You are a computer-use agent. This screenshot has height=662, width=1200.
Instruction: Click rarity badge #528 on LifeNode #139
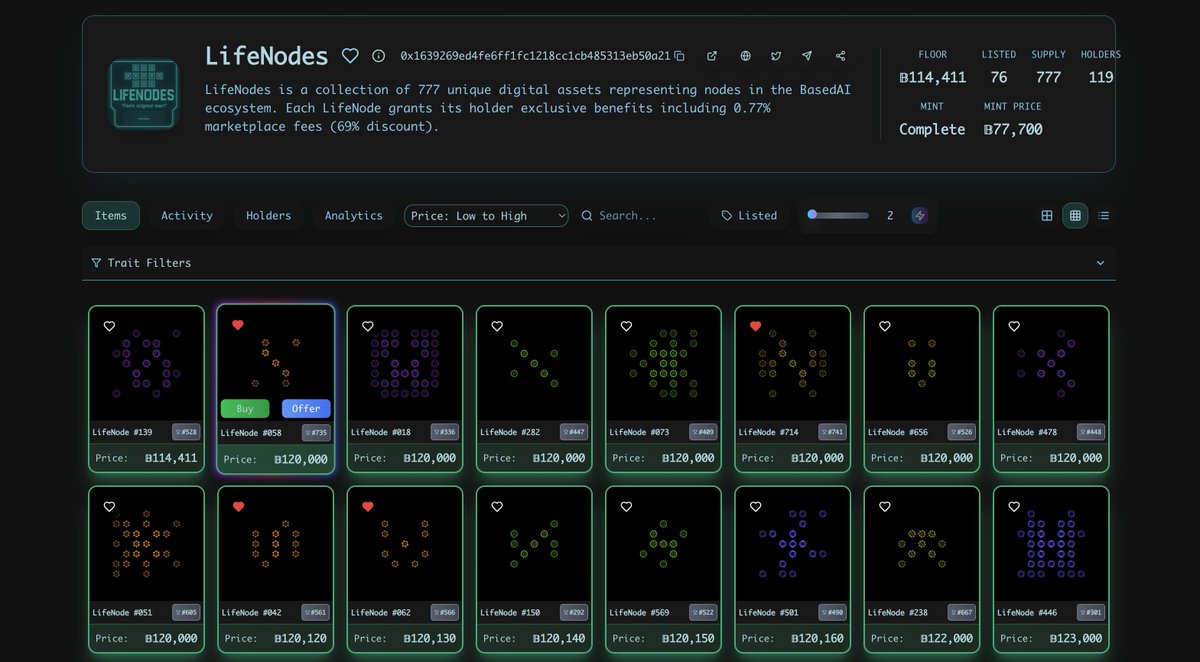(186, 432)
